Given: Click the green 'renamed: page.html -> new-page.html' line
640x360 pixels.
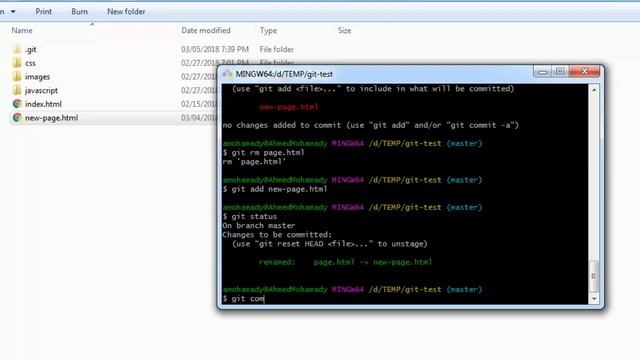Looking at the screenshot, I should (x=345, y=262).
